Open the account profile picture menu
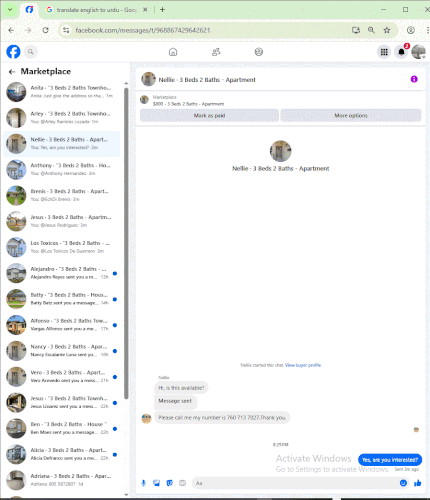The height and width of the screenshot is (500, 430). pos(418,52)
